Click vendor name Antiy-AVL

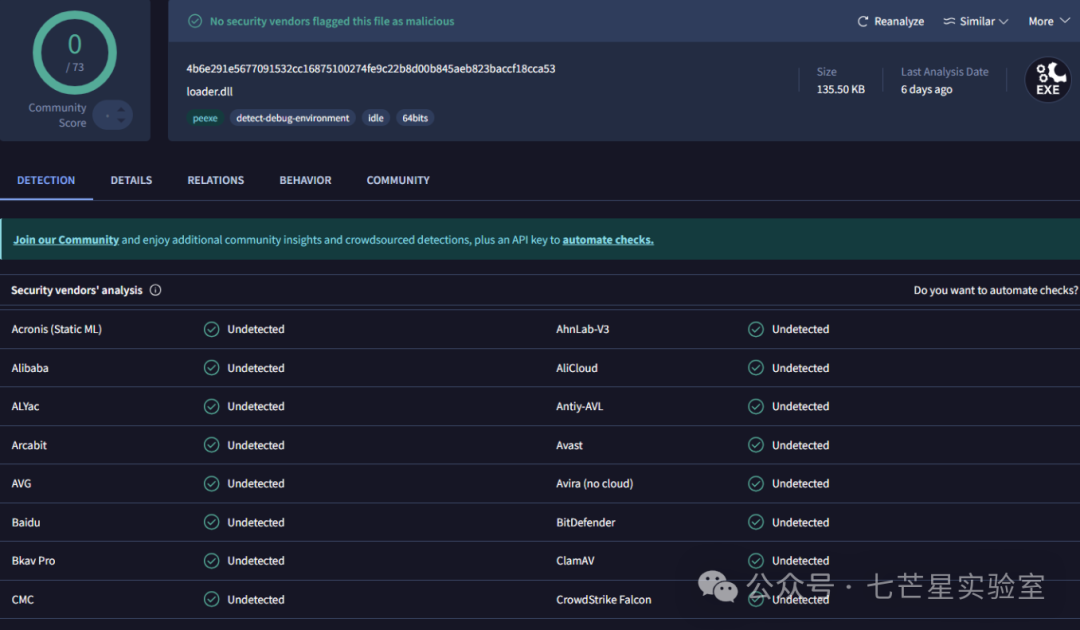pyautogui.click(x=579, y=406)
